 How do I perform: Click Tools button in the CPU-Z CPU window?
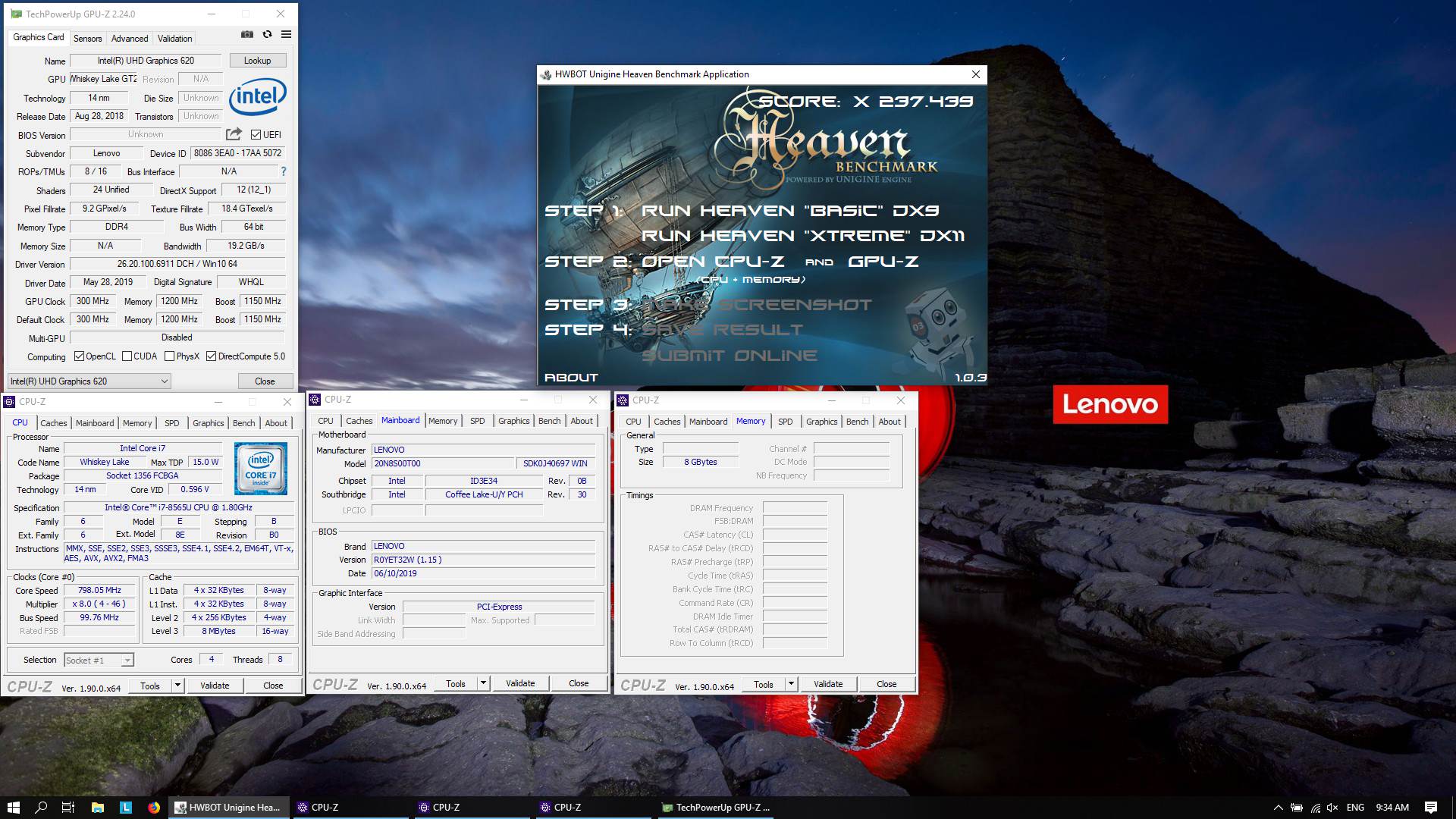pos(150,686)
